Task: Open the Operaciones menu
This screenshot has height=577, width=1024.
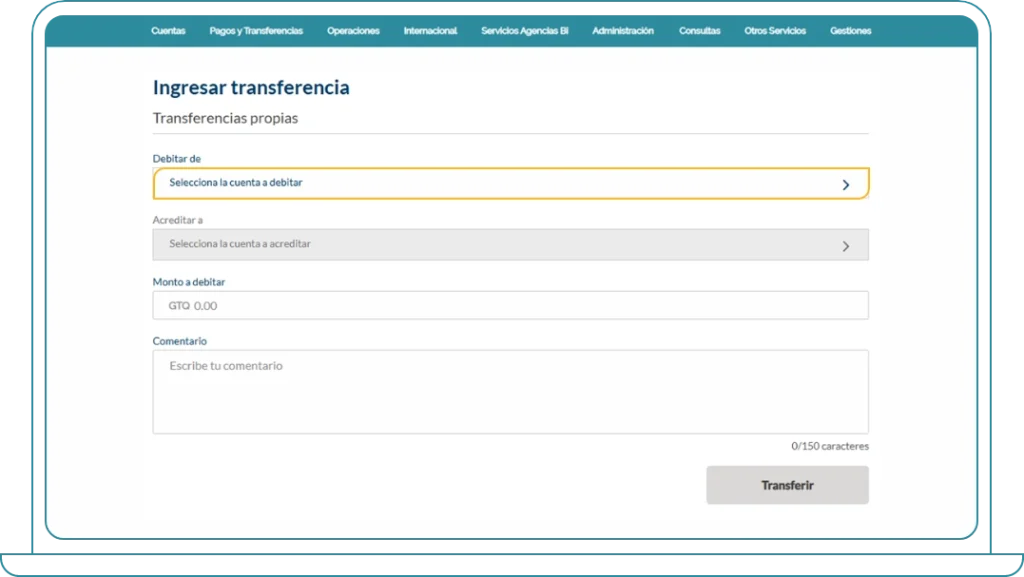Action: [x=353, y=31]
